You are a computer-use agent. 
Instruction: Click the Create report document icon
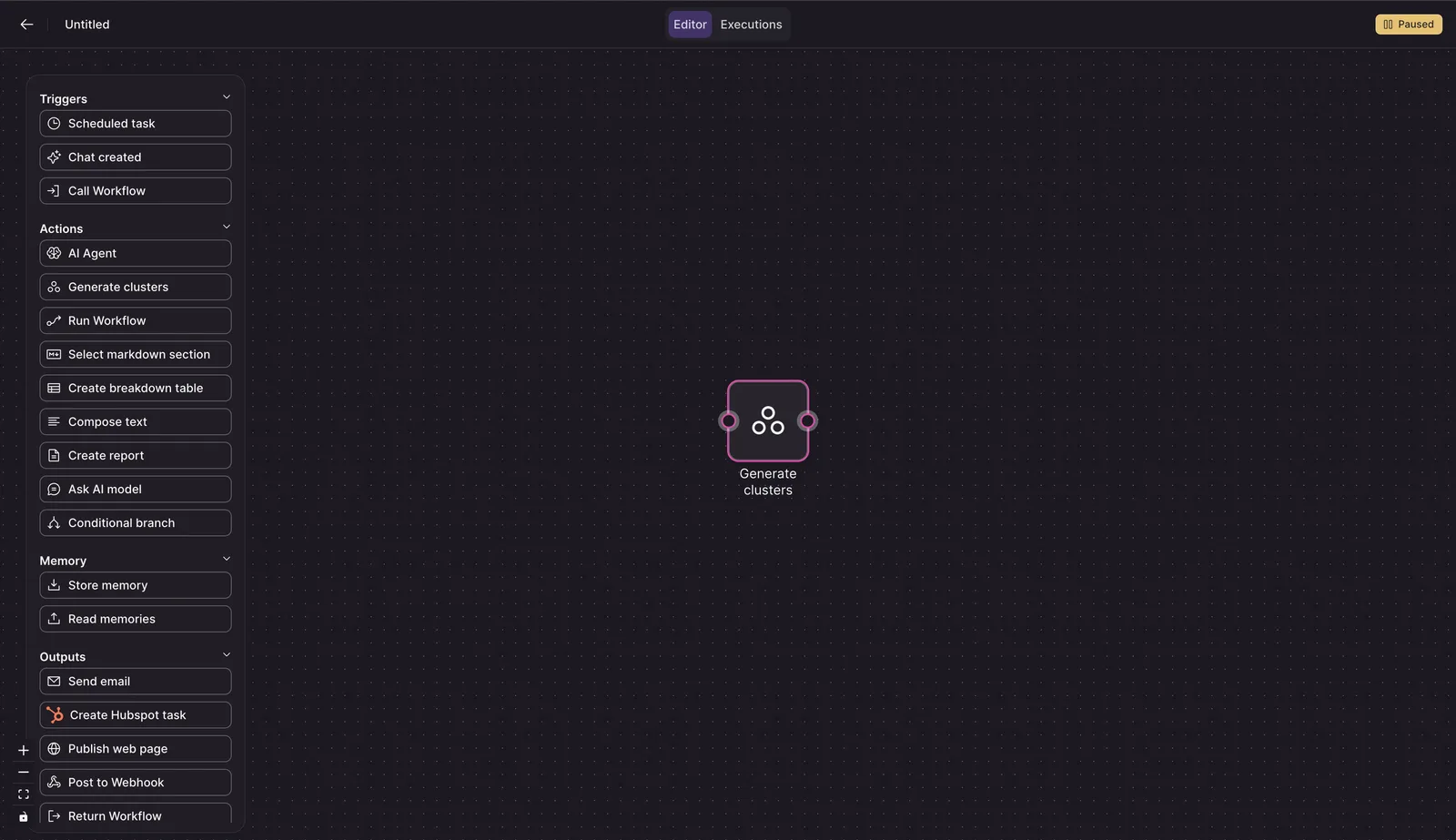coord(54,455)
